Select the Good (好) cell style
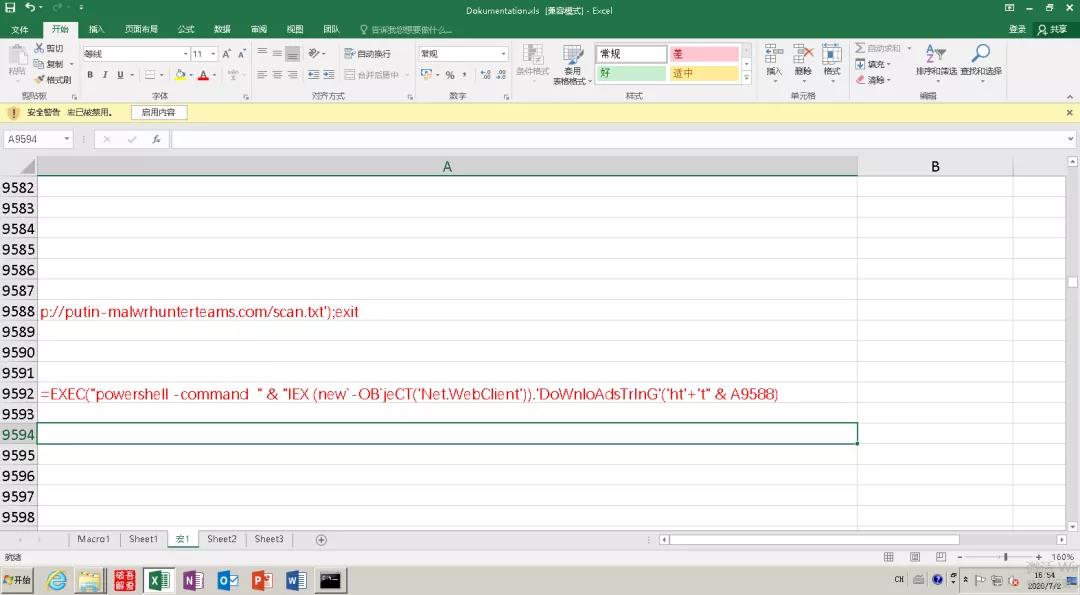 point(631,72)
